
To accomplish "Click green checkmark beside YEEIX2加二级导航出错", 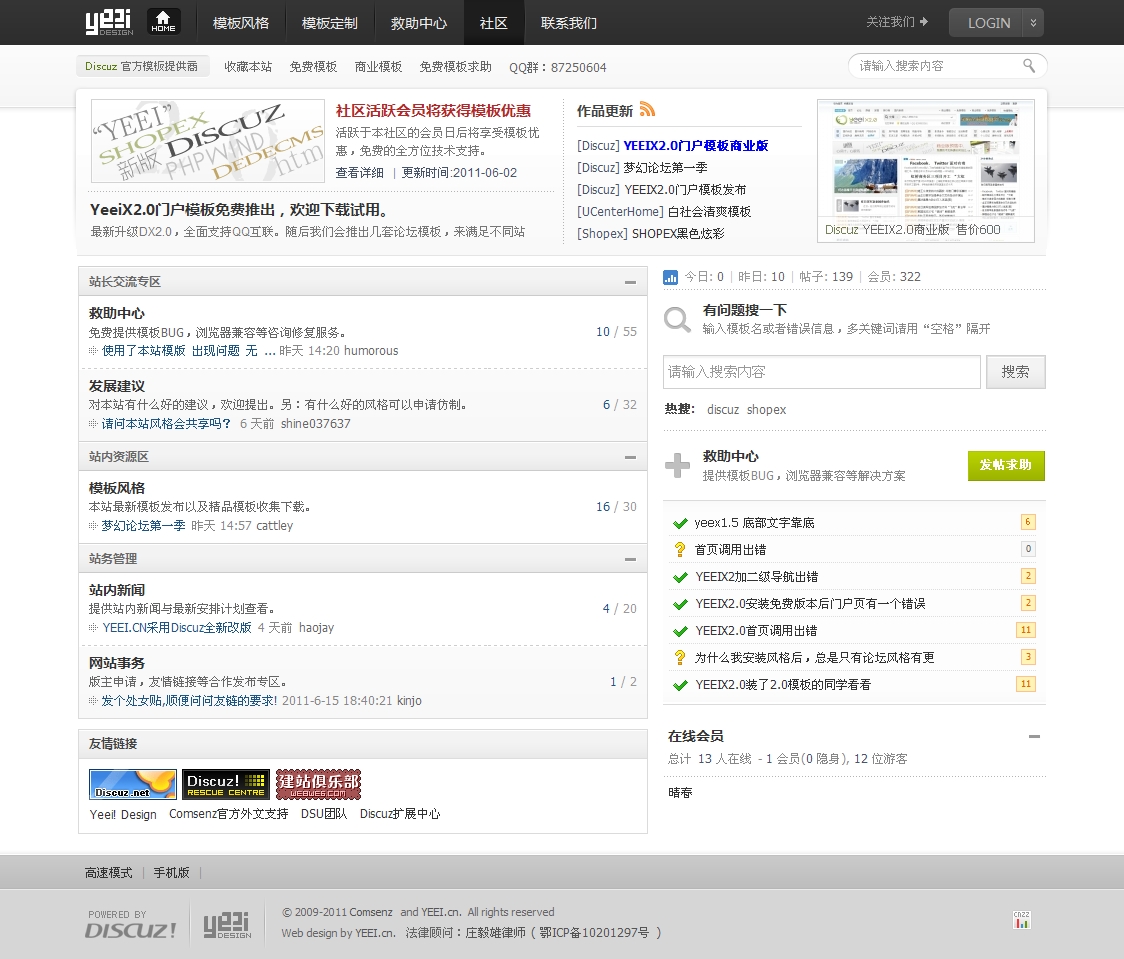I will (680, 577).
